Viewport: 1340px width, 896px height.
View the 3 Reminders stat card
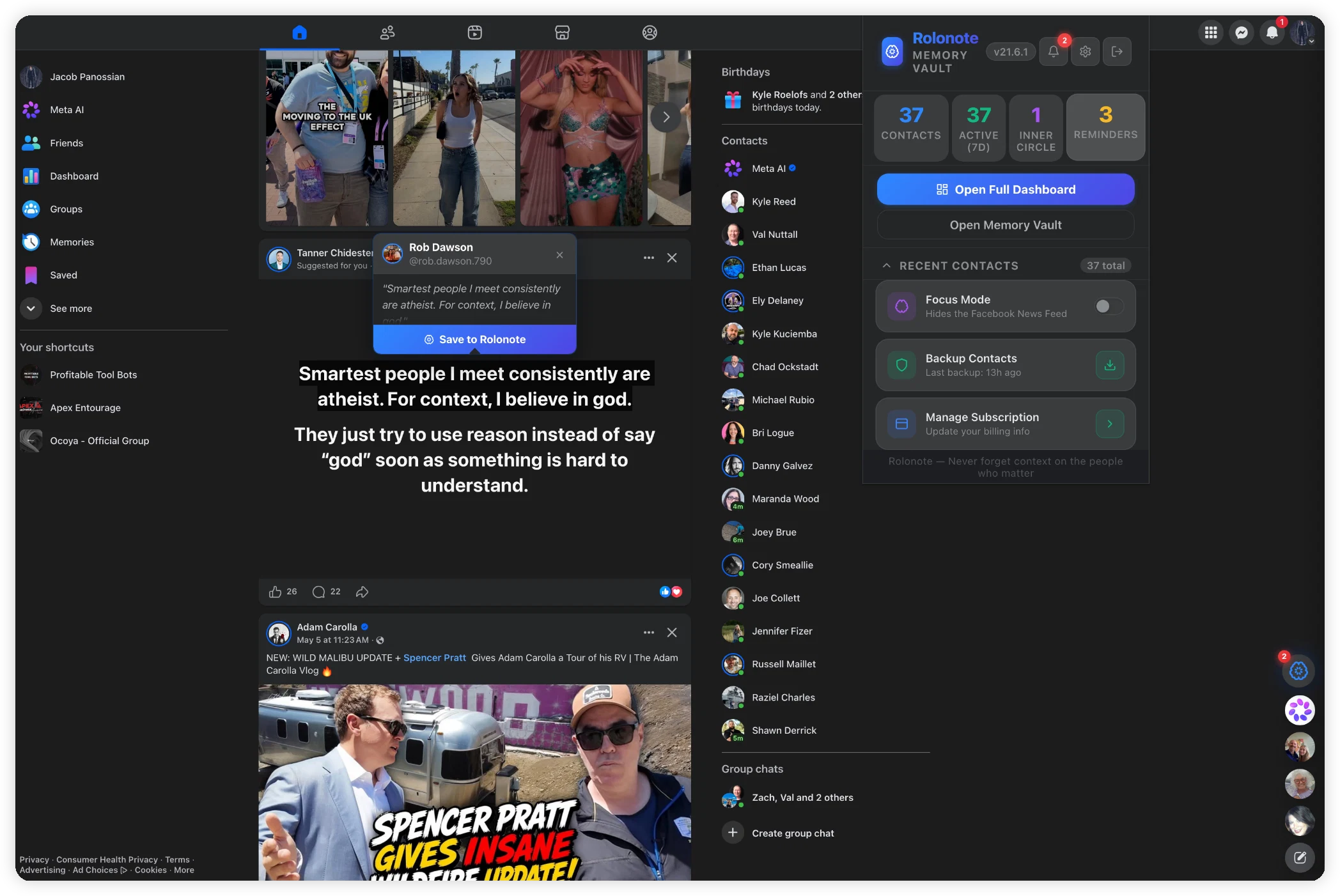pos(1105,127)
